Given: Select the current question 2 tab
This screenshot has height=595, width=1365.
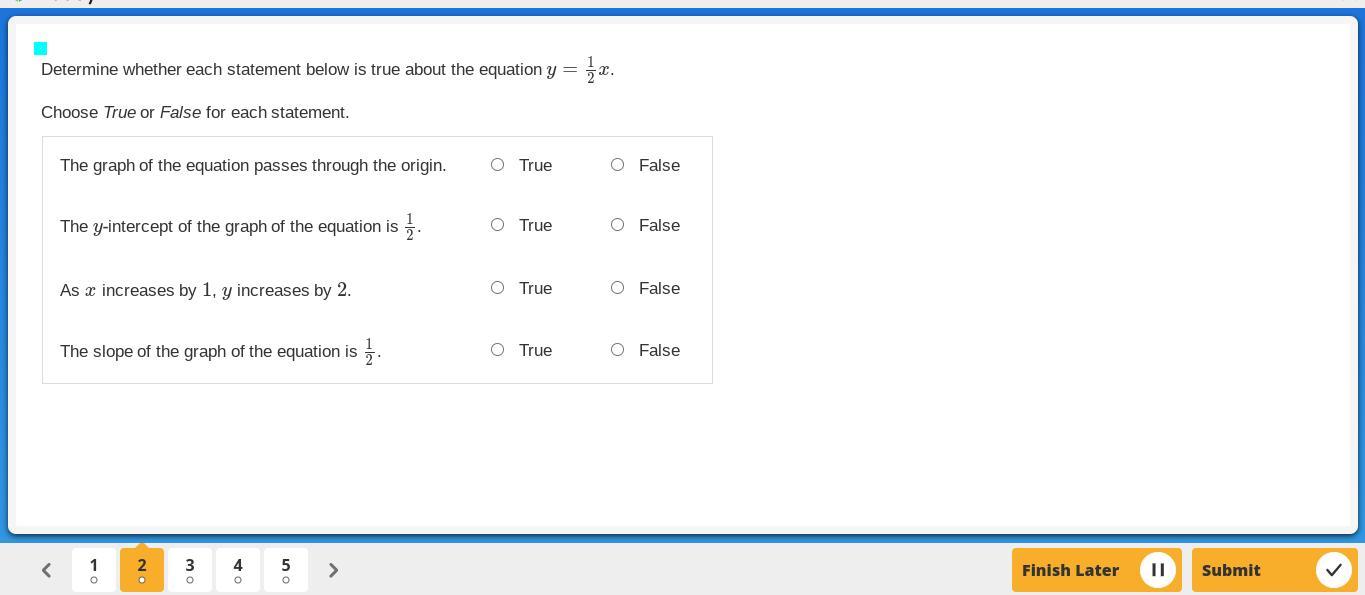Looking at the screenshot, I should click(x=142, y=569).
